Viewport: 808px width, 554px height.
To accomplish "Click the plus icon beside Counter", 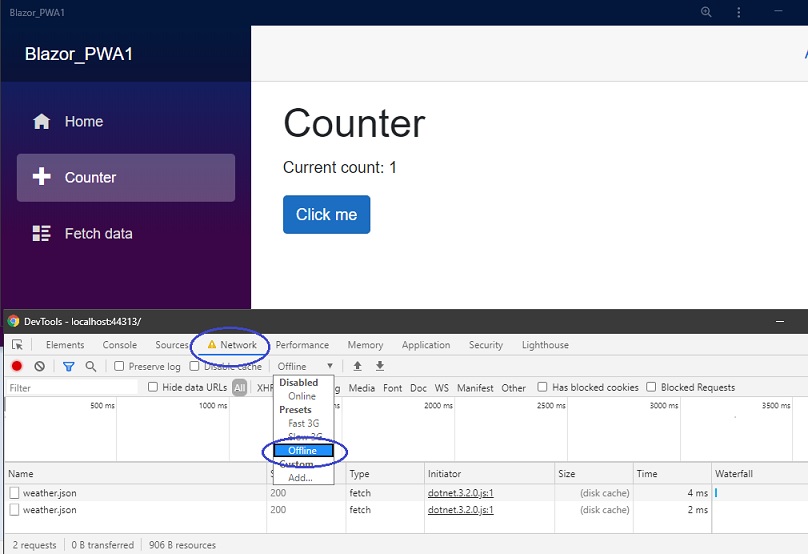I will click(42, 176).
